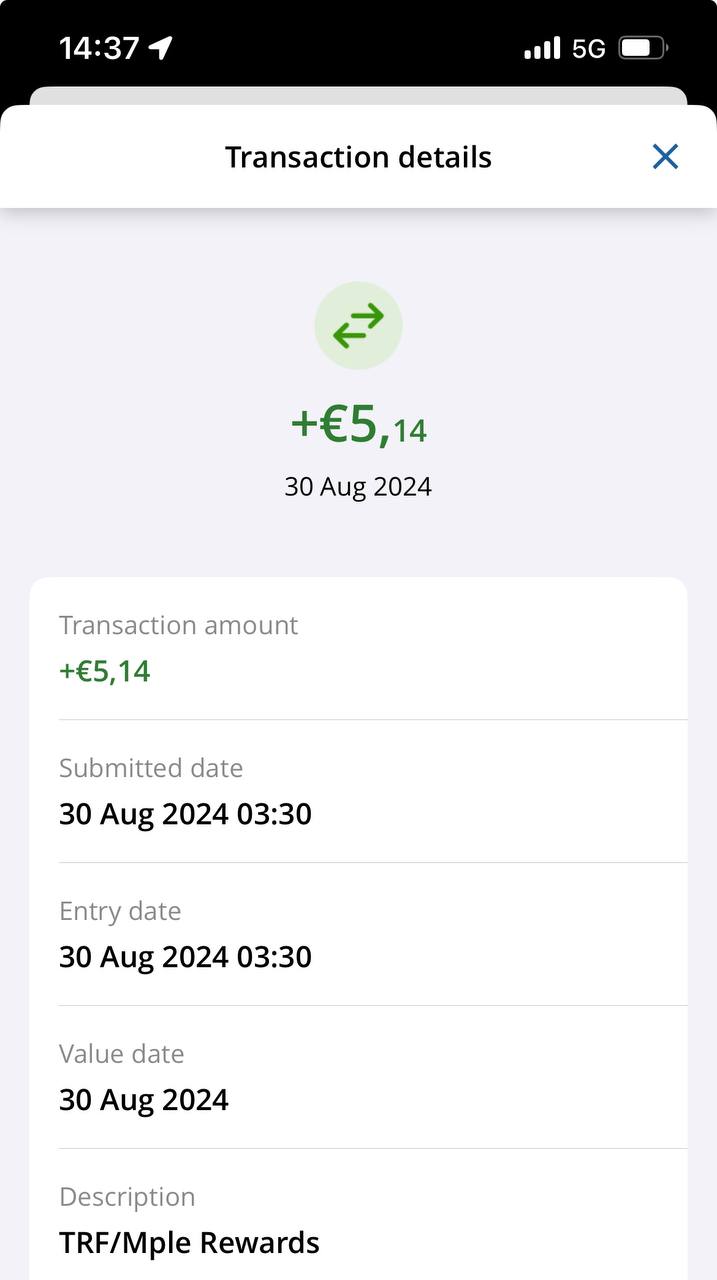Select the Submitted date label

pos(151,768)
